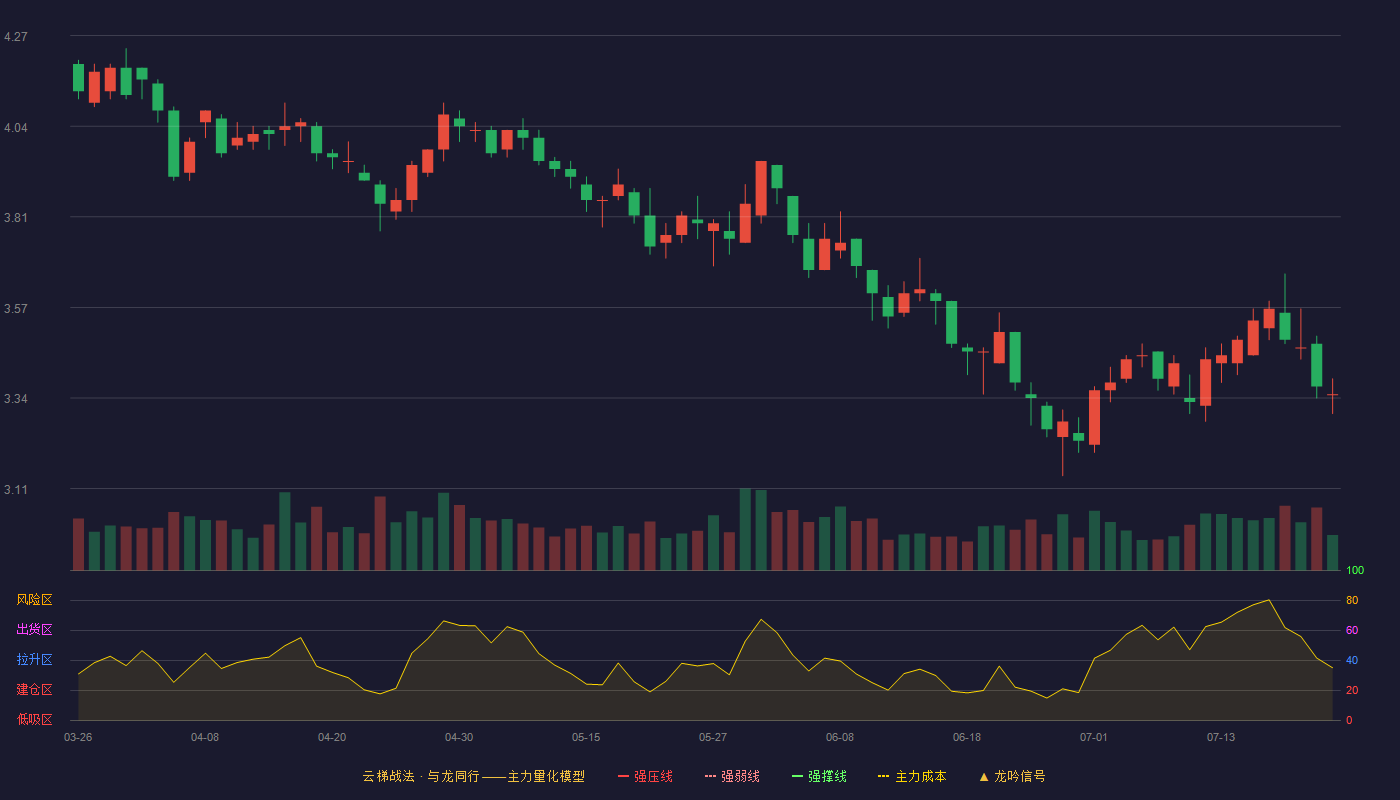Click the red line icon beside 强压线
Viewport: 1400px width, 800px height.
[x=623, y=776]
